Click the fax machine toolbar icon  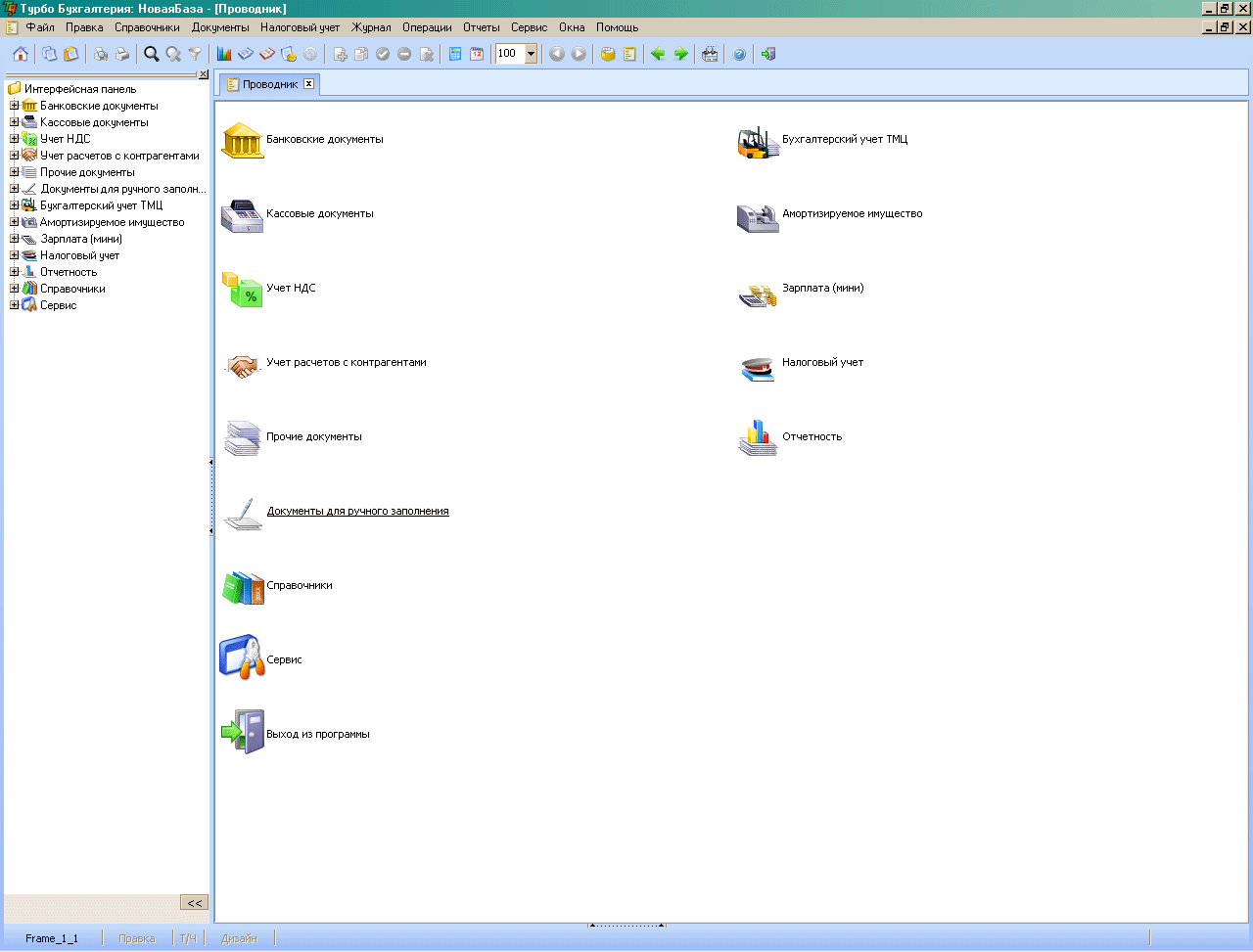tap(710, 54)
